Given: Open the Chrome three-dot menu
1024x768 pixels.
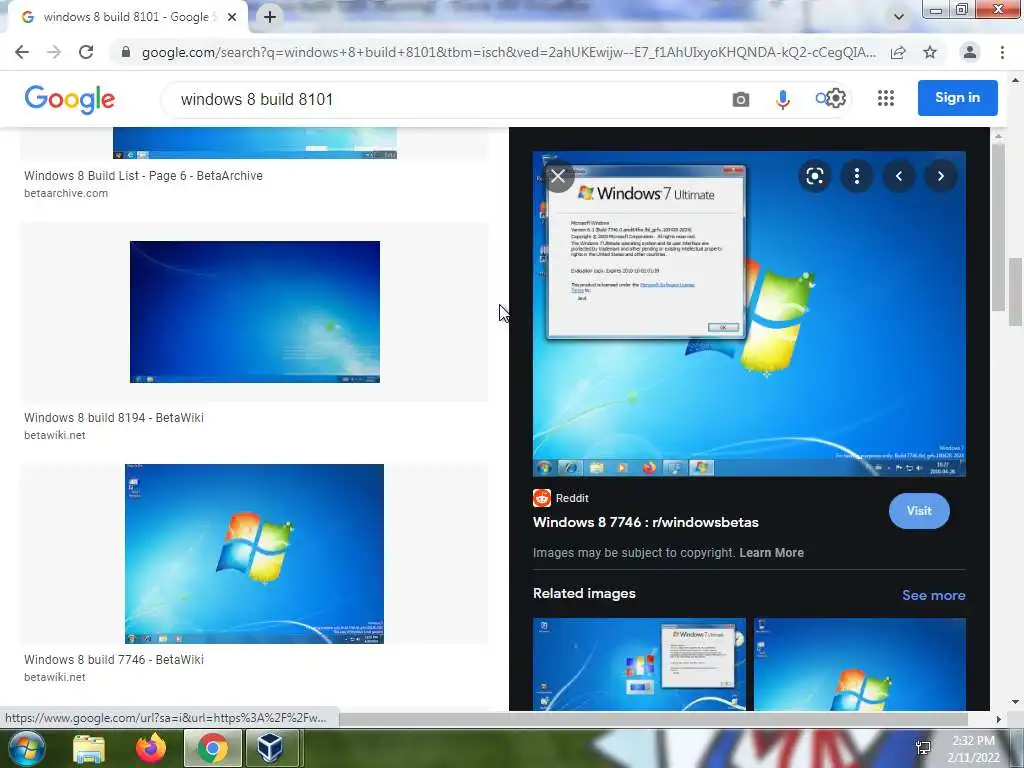Looking at the screenshot, I should click(x=1002, y=52).
